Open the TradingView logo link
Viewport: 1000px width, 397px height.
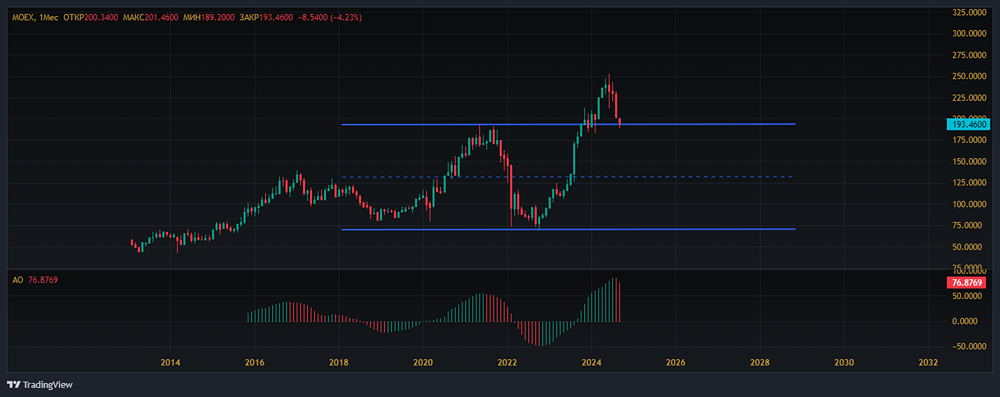[x=40, y=385]
